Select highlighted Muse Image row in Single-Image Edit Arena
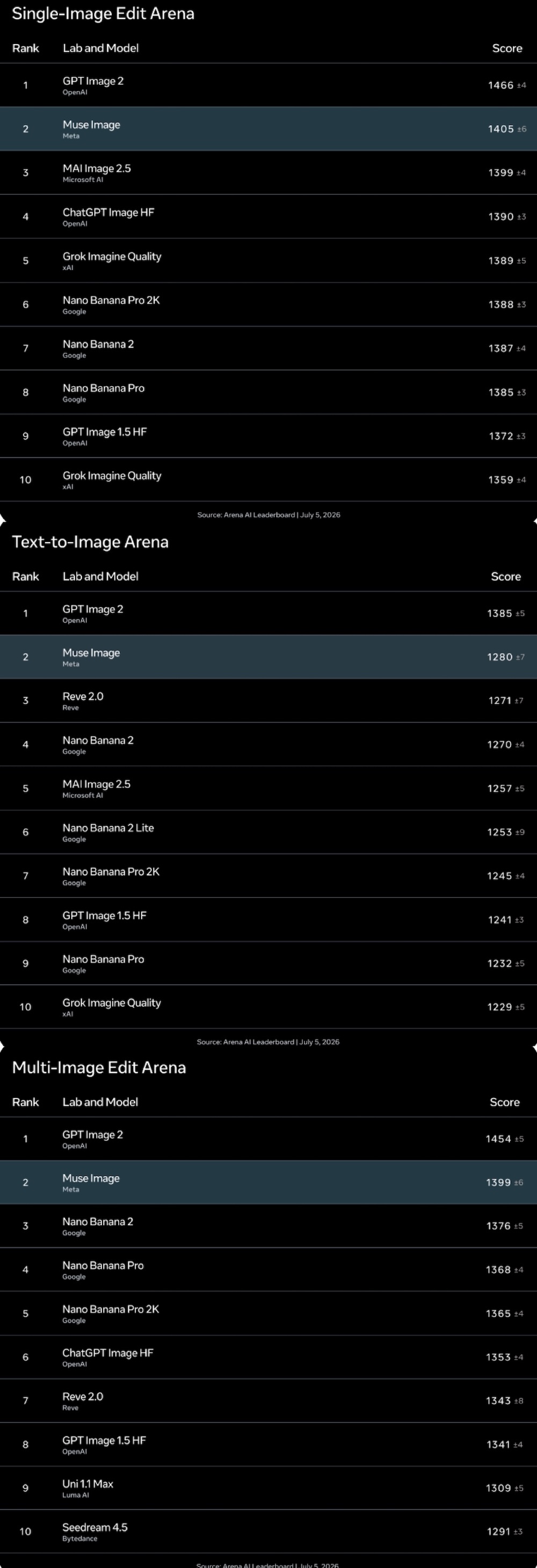This screenshot has width=537, height=1568. pos(268,129)
